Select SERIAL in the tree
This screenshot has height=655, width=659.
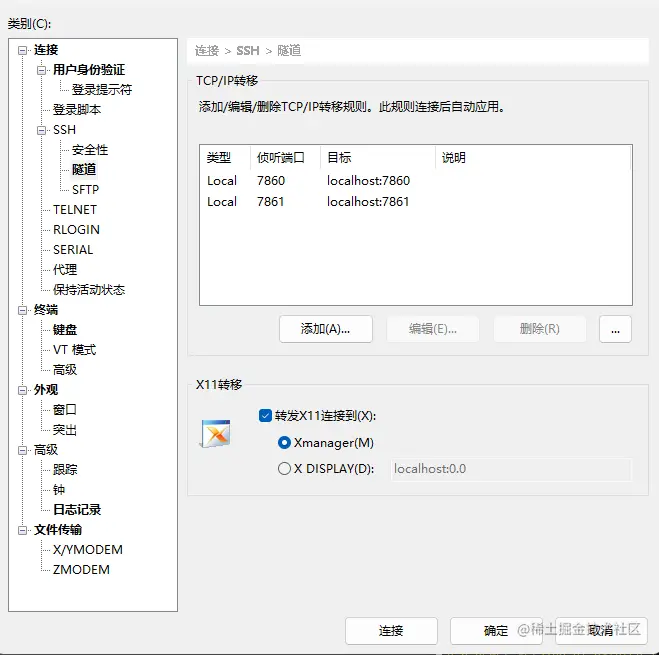pos(73,250)
